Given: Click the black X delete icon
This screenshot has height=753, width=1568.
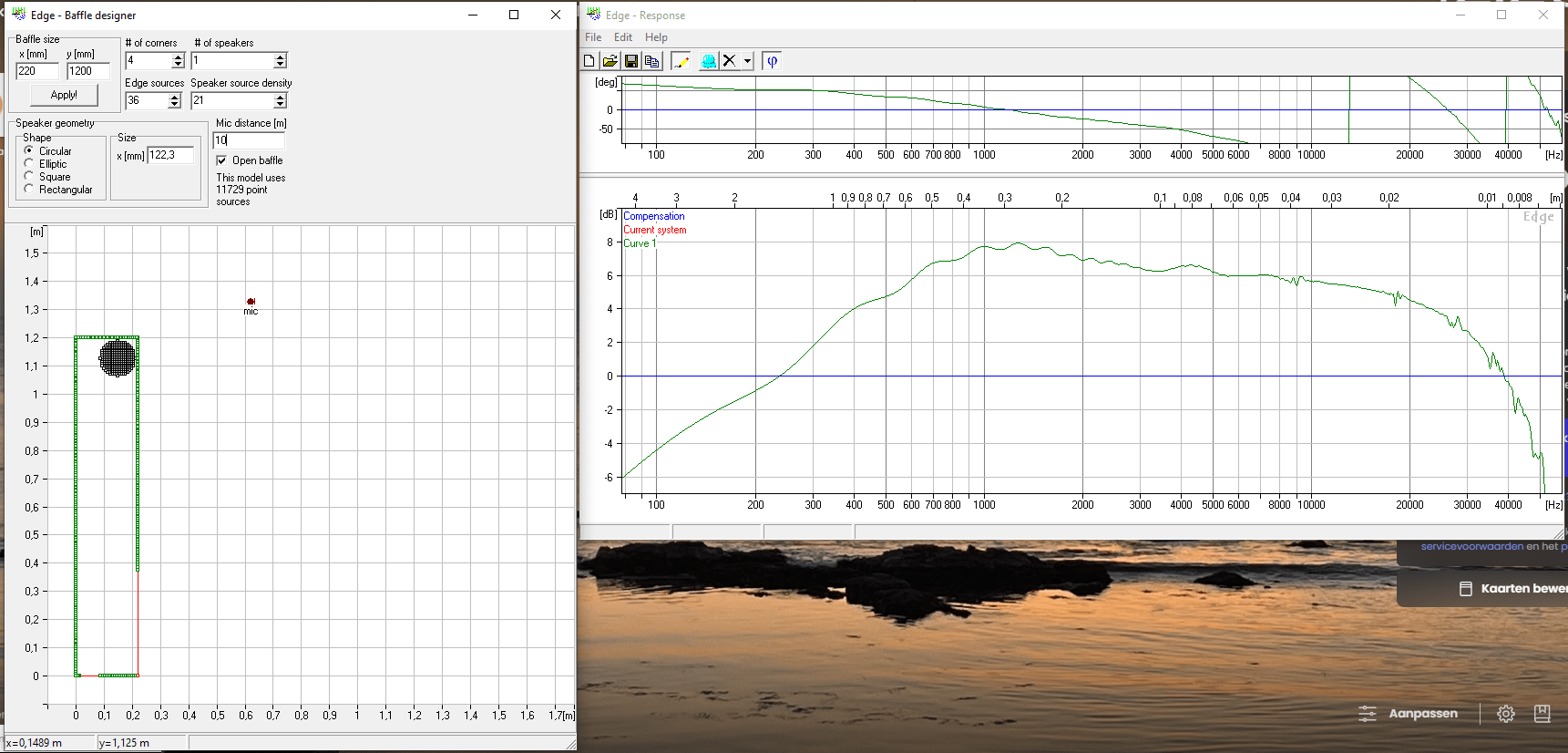Looking at the screenshot, I should pos(729,61).
